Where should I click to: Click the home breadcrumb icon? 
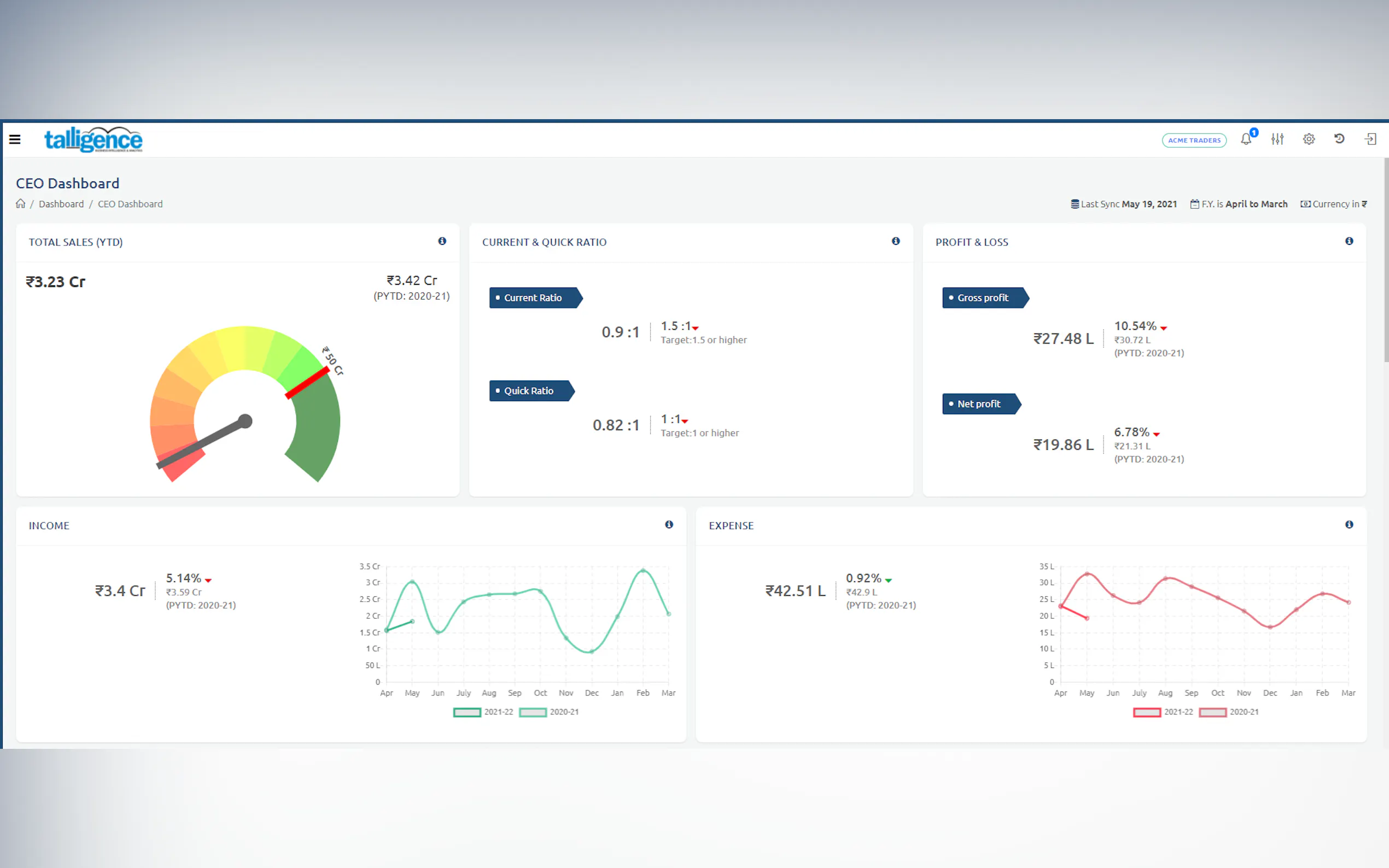click(x=21, y=204)
